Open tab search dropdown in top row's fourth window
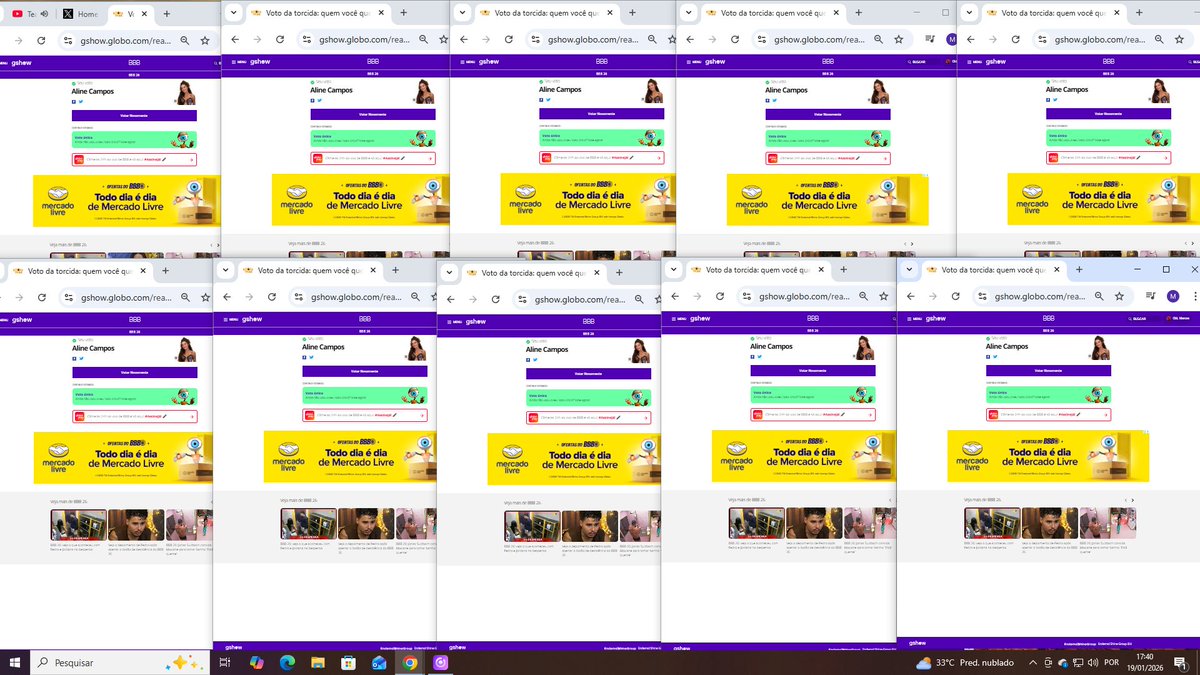1200x675 pixels. click(689, 13)
